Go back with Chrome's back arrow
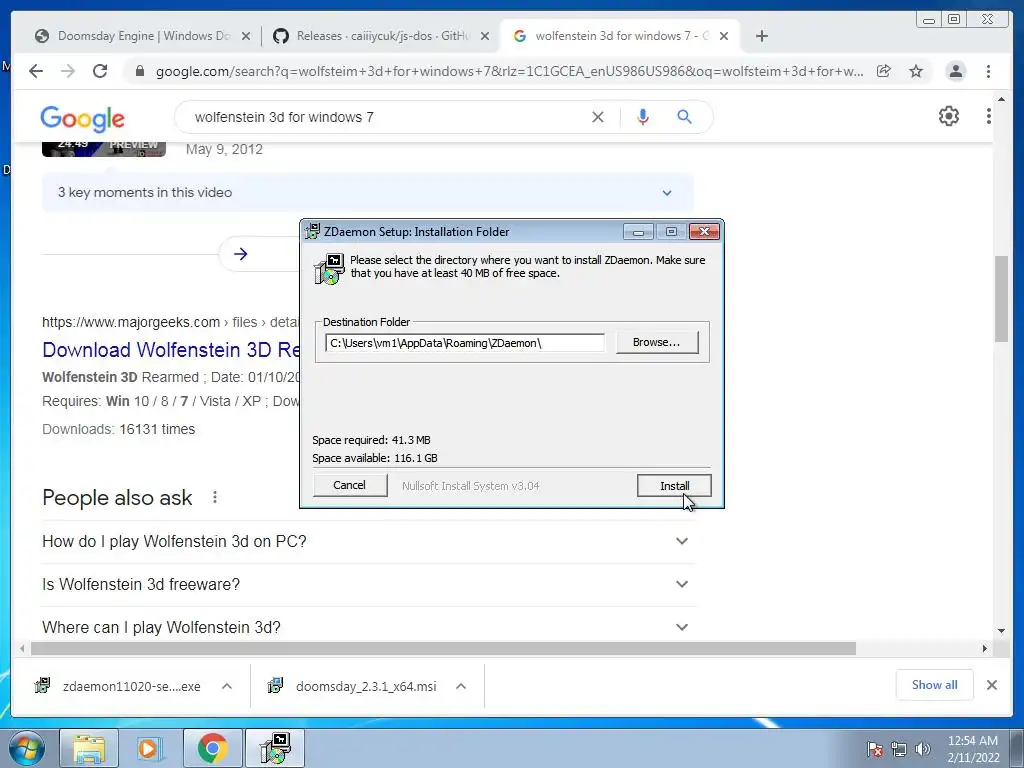The width and height of the screenshot is (1024, 768). (x=36, y=71)
